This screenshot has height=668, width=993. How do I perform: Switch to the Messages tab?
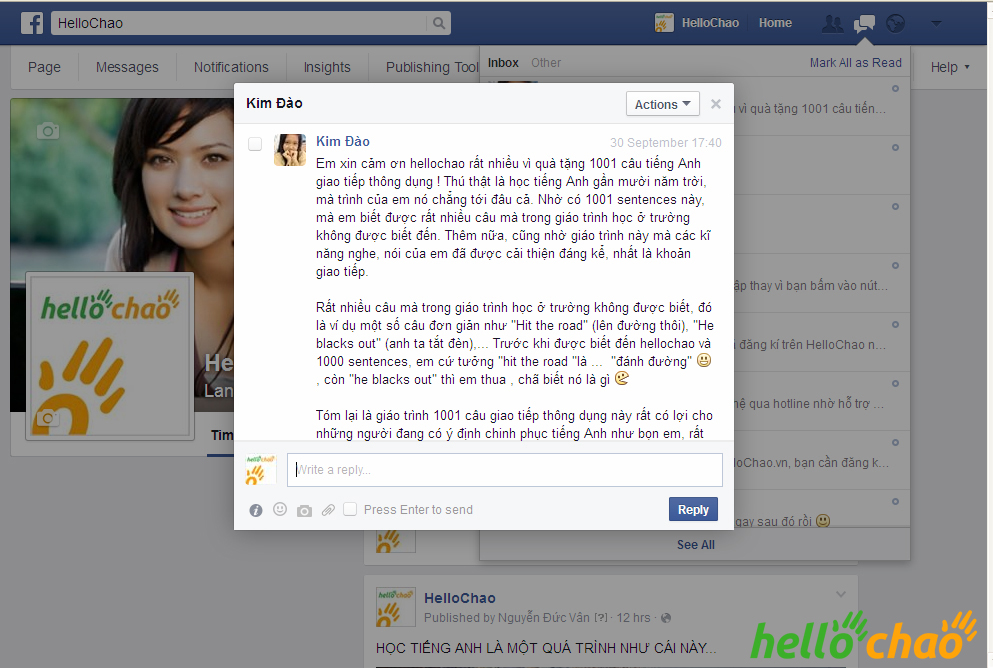[127, 67]
